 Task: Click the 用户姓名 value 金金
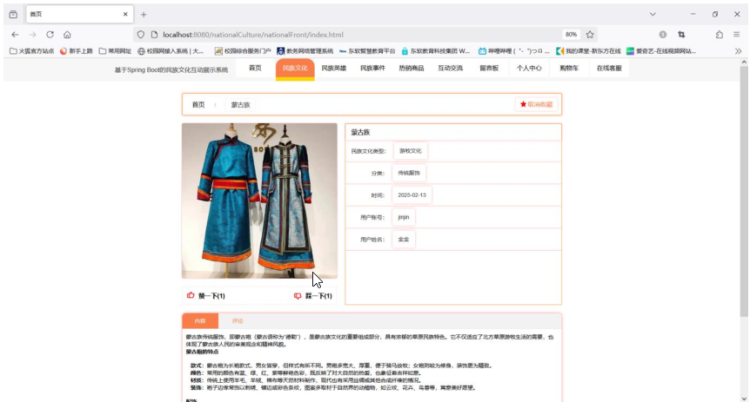click(x=403, y=239)
